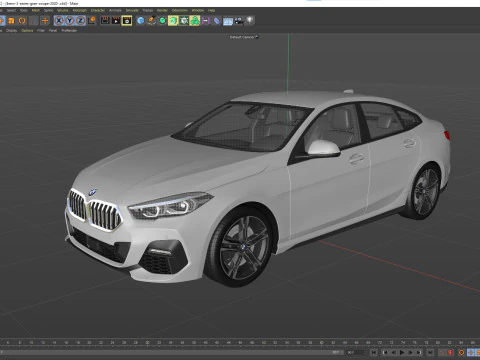Image resolution: width=480 pixels, height=360 pixels.
Task: Open viewport Filter menu
Action: (x=41, y=30)
